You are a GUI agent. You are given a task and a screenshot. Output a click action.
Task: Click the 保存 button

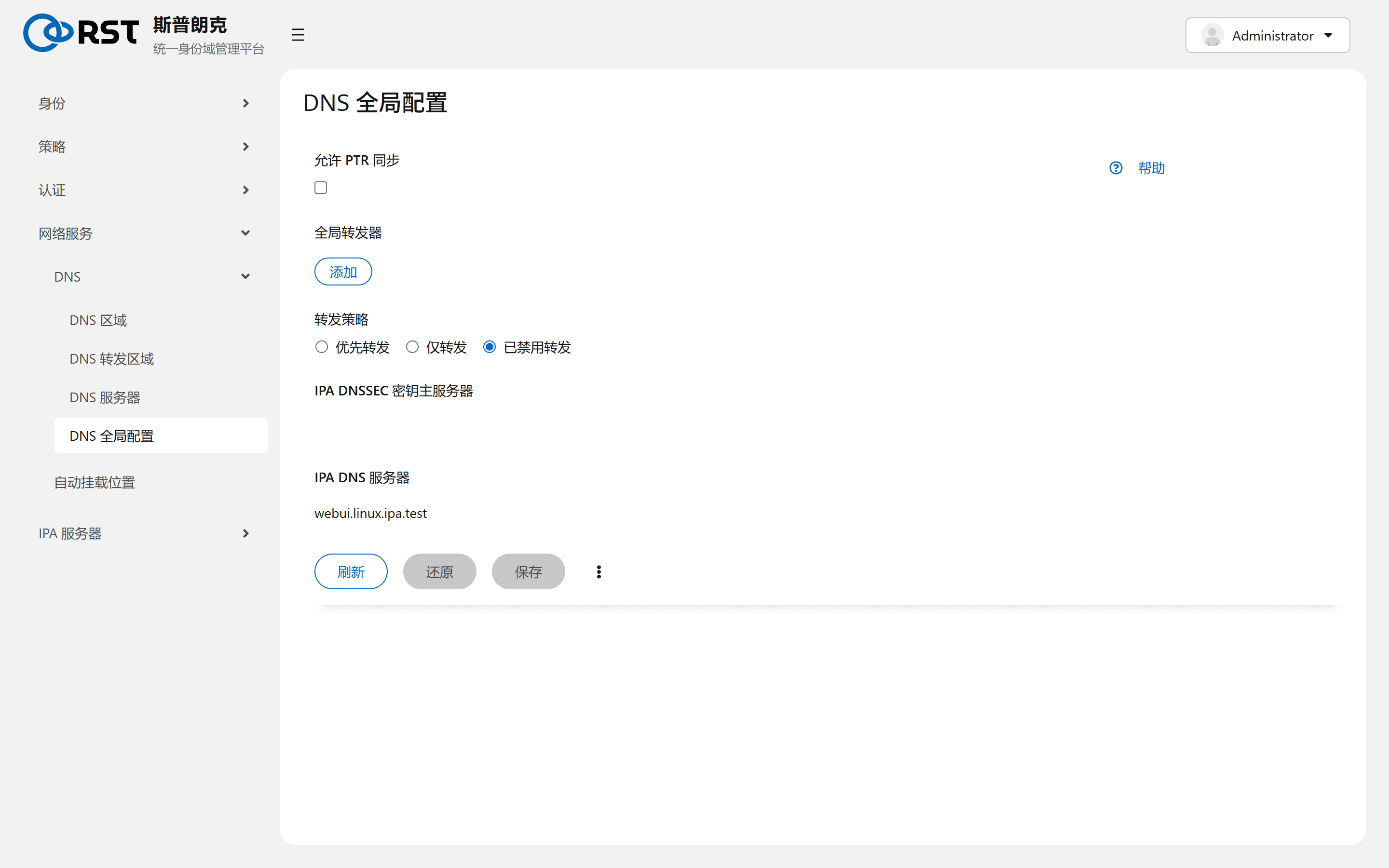click(528, 572)
